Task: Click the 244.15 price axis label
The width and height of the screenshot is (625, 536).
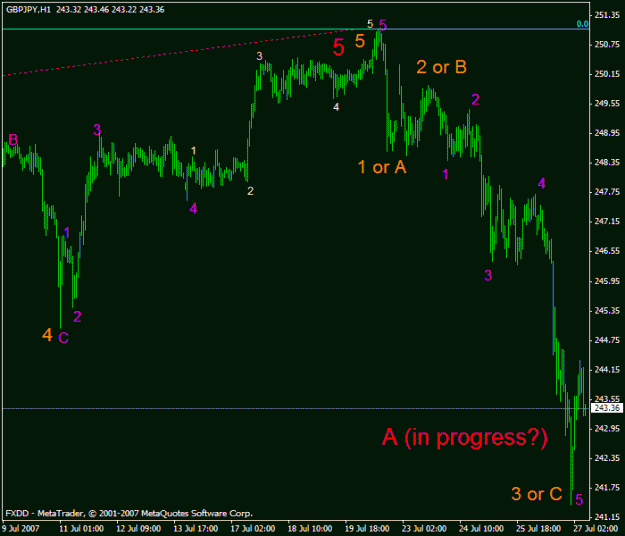Action: (607, 370)
